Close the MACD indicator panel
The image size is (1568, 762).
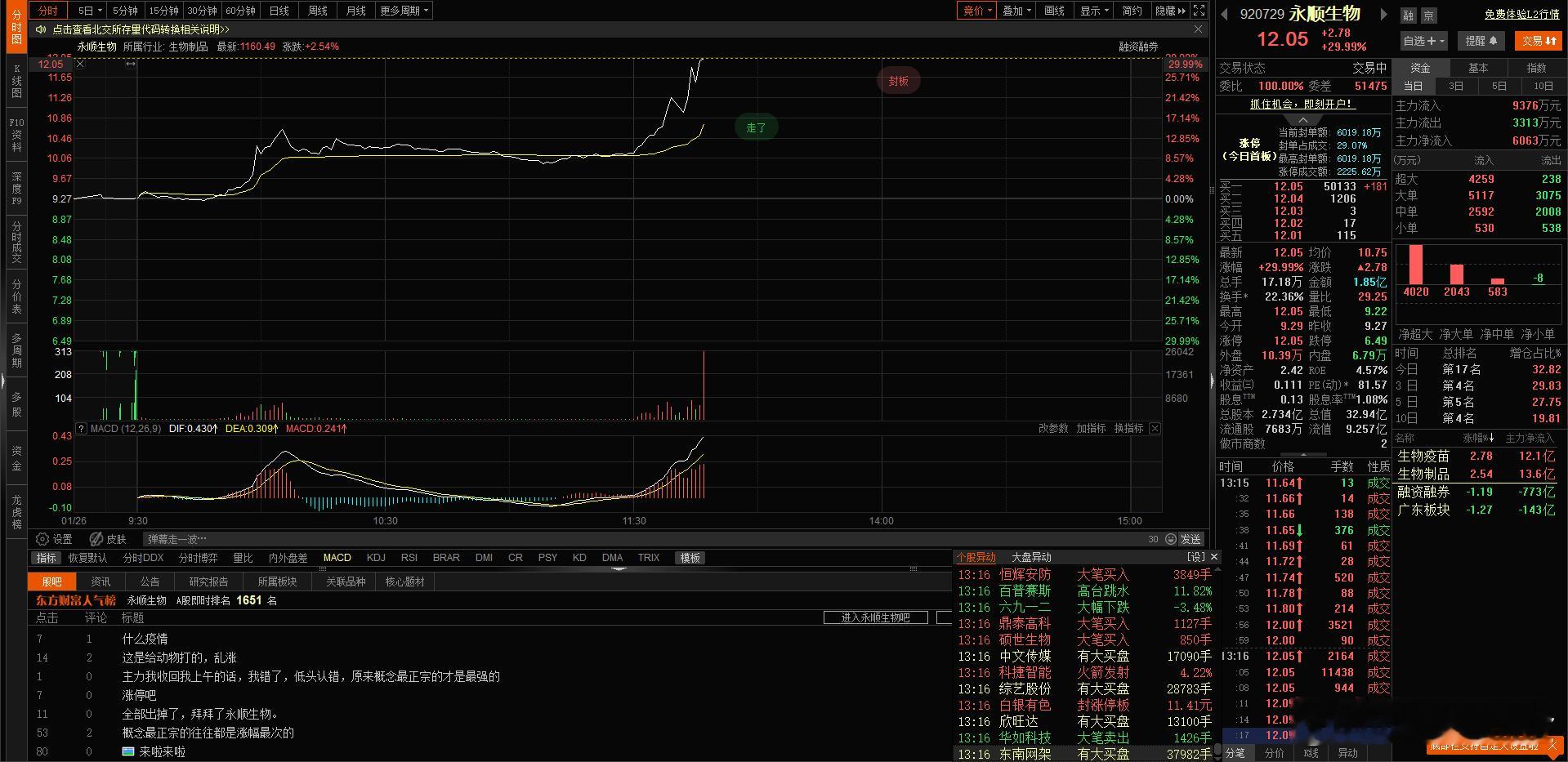pyautogui.click(x=1155, y=428)
